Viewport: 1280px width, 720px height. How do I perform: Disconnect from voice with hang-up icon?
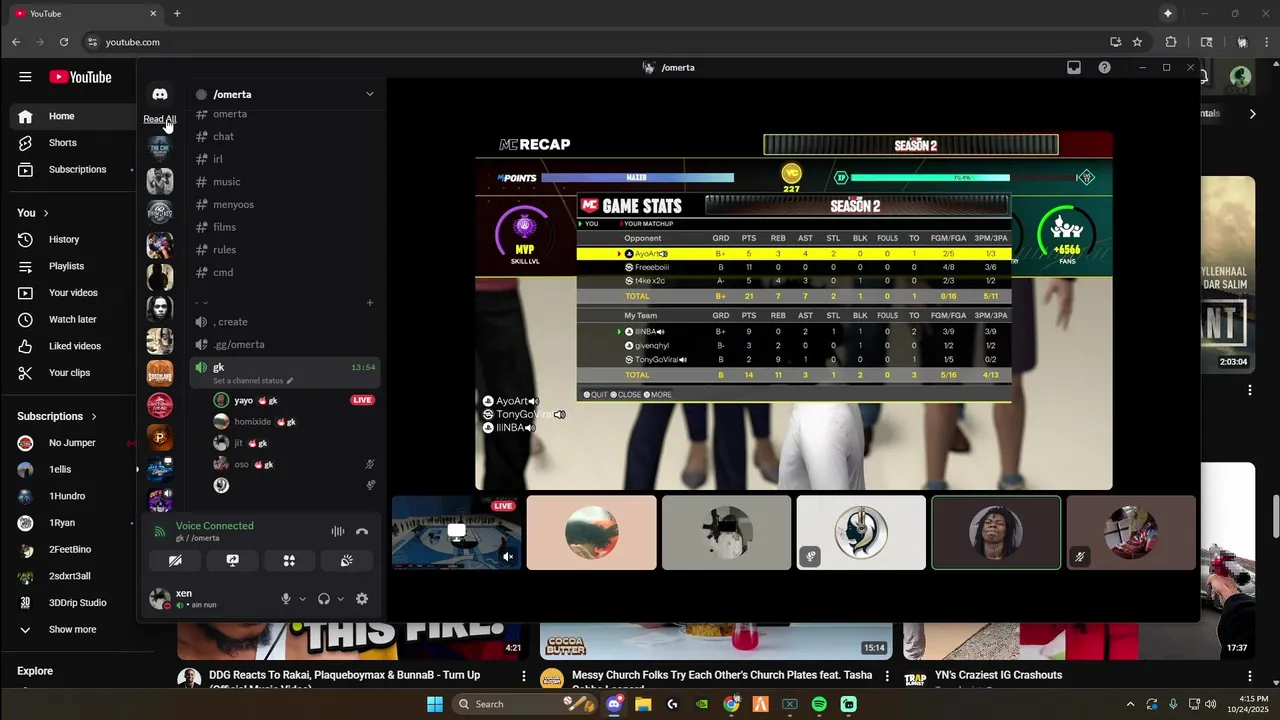(x=362, y=532)
